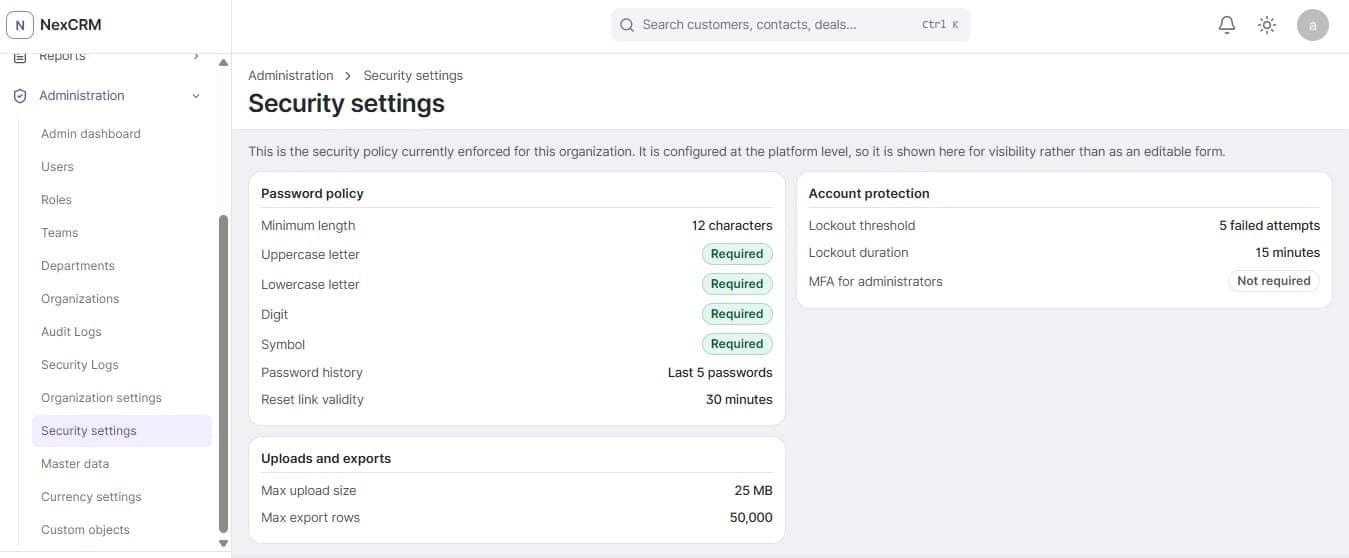The image size is (1349, 558).
Task: Click the Uppercase letter Required badge
Action: 737,254
